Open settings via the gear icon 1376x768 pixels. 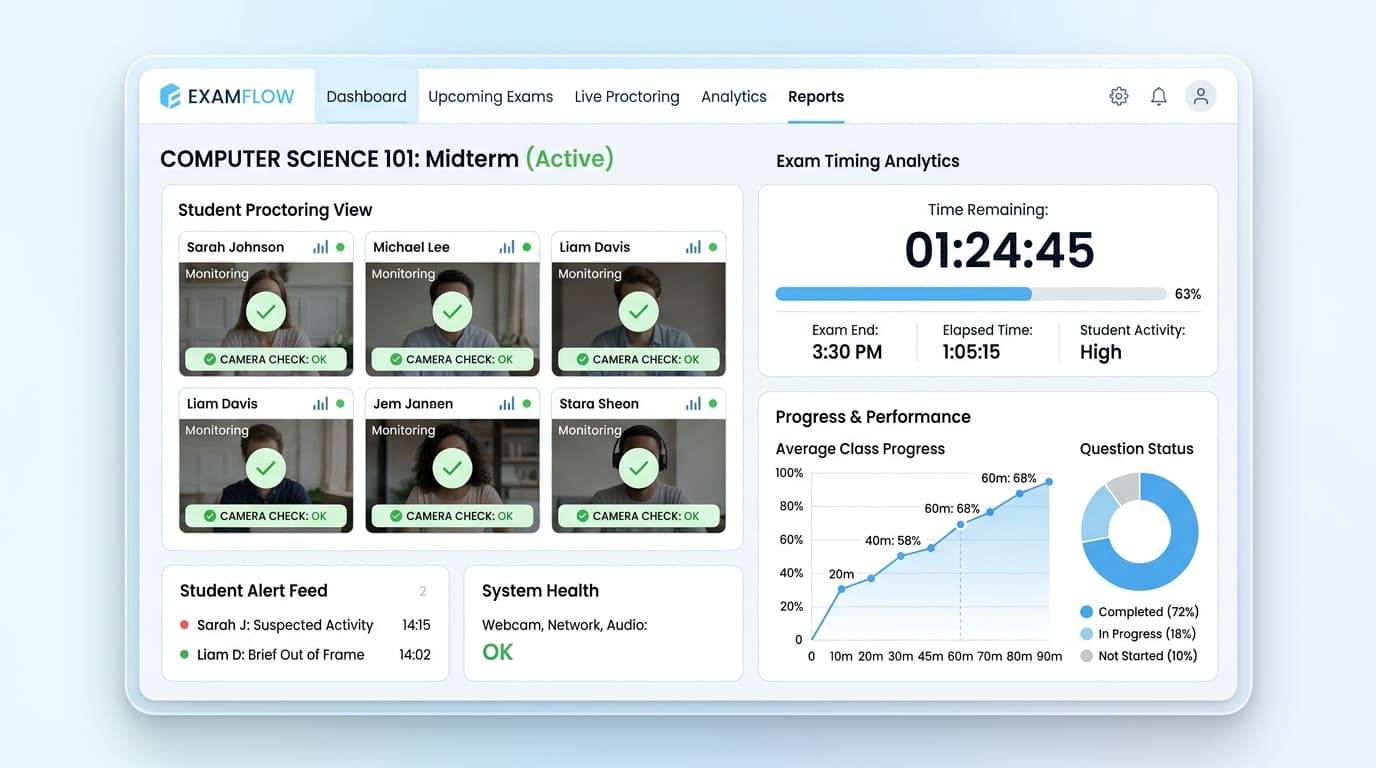(x=1119, y=96)
